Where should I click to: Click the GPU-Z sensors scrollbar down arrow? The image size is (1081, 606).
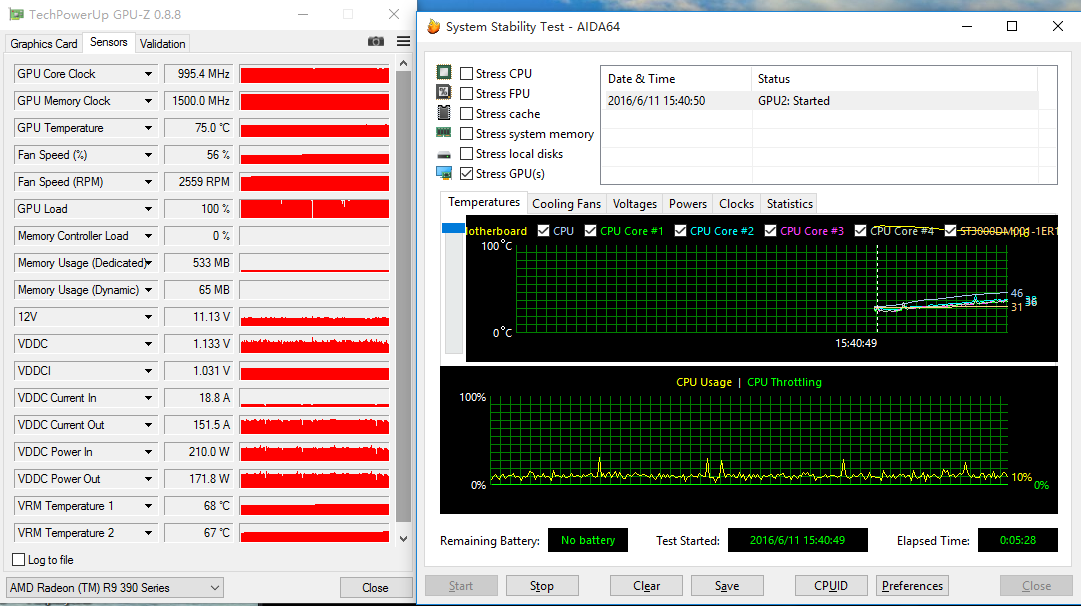coord(403,538)
